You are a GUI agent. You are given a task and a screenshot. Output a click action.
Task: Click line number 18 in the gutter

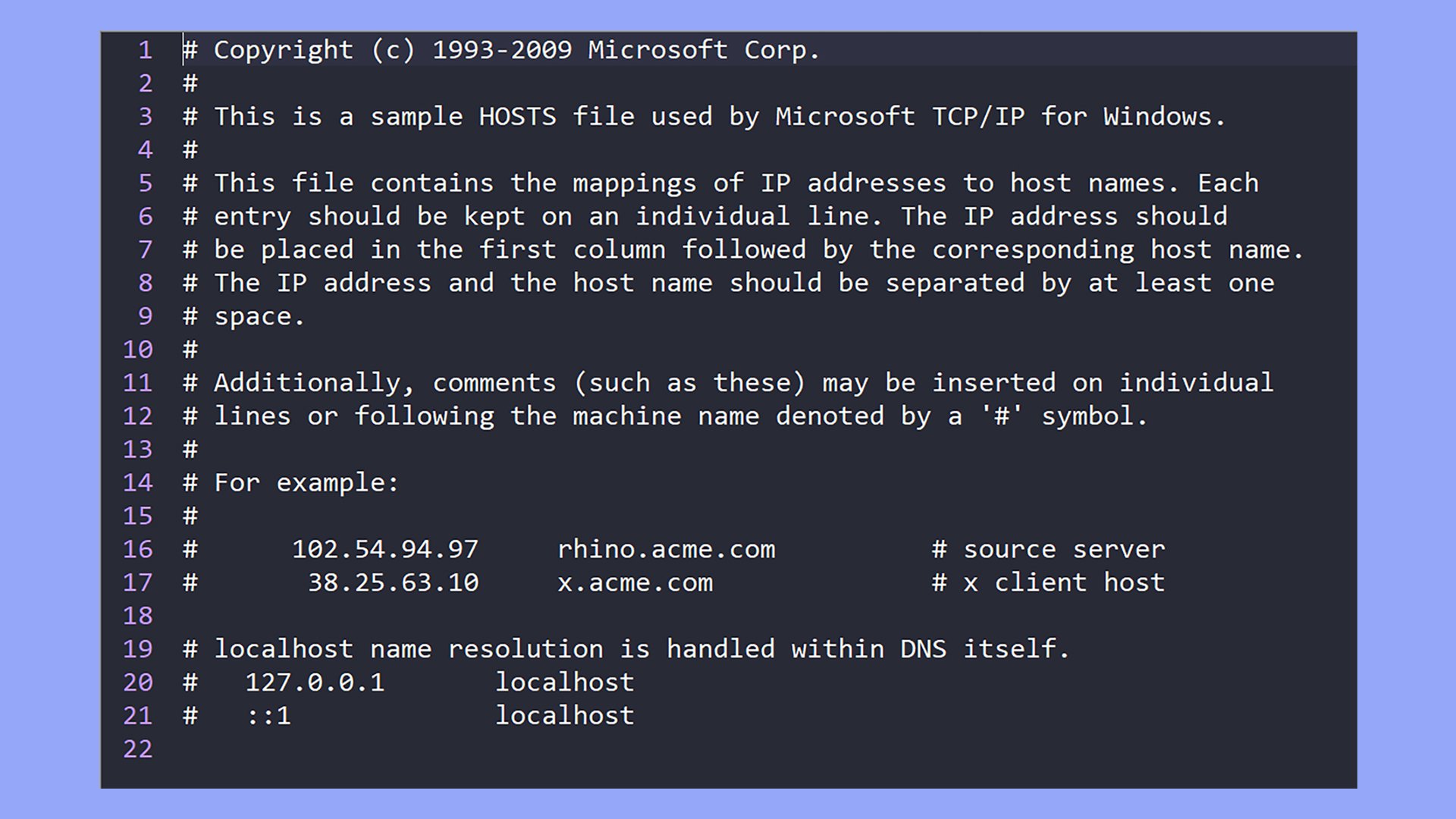pos(138,616)
